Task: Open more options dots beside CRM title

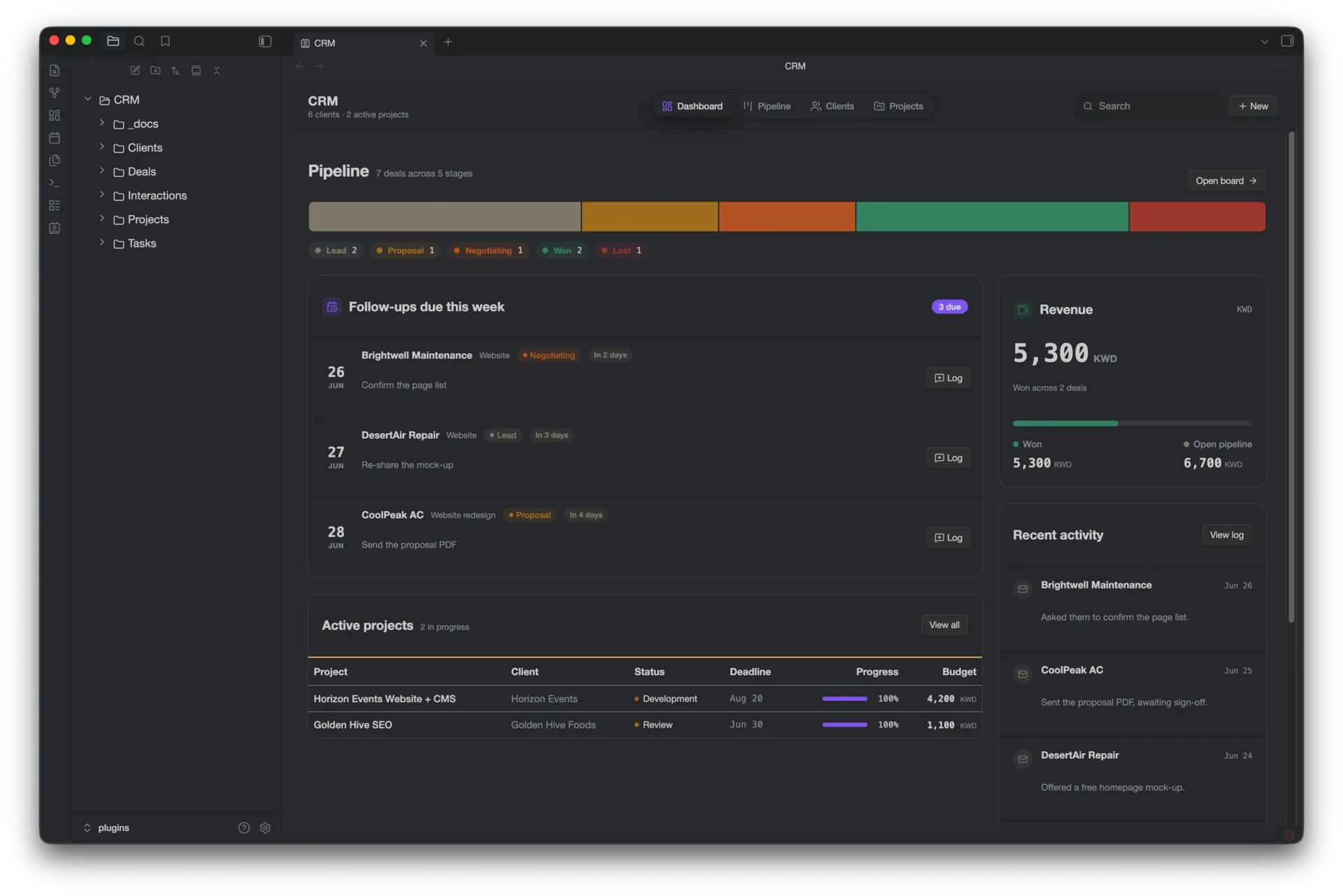Action: click(x=1278, y=66)
